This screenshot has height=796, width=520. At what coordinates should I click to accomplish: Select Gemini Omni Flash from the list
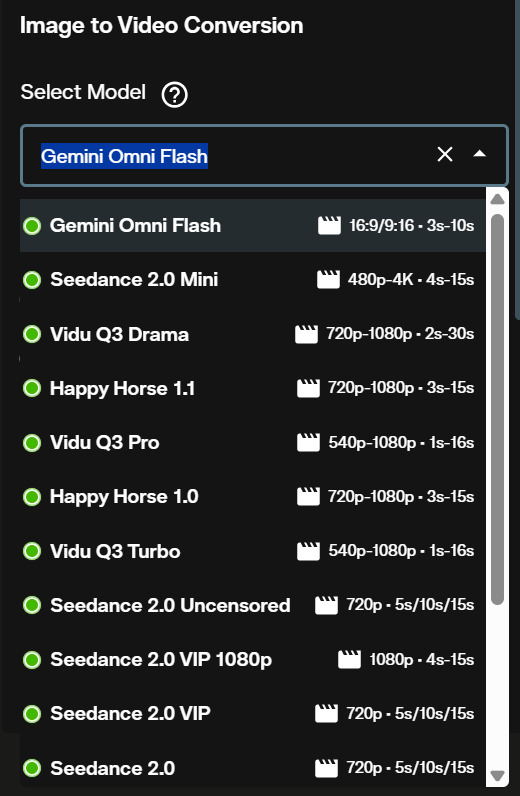tap(252, 225)
